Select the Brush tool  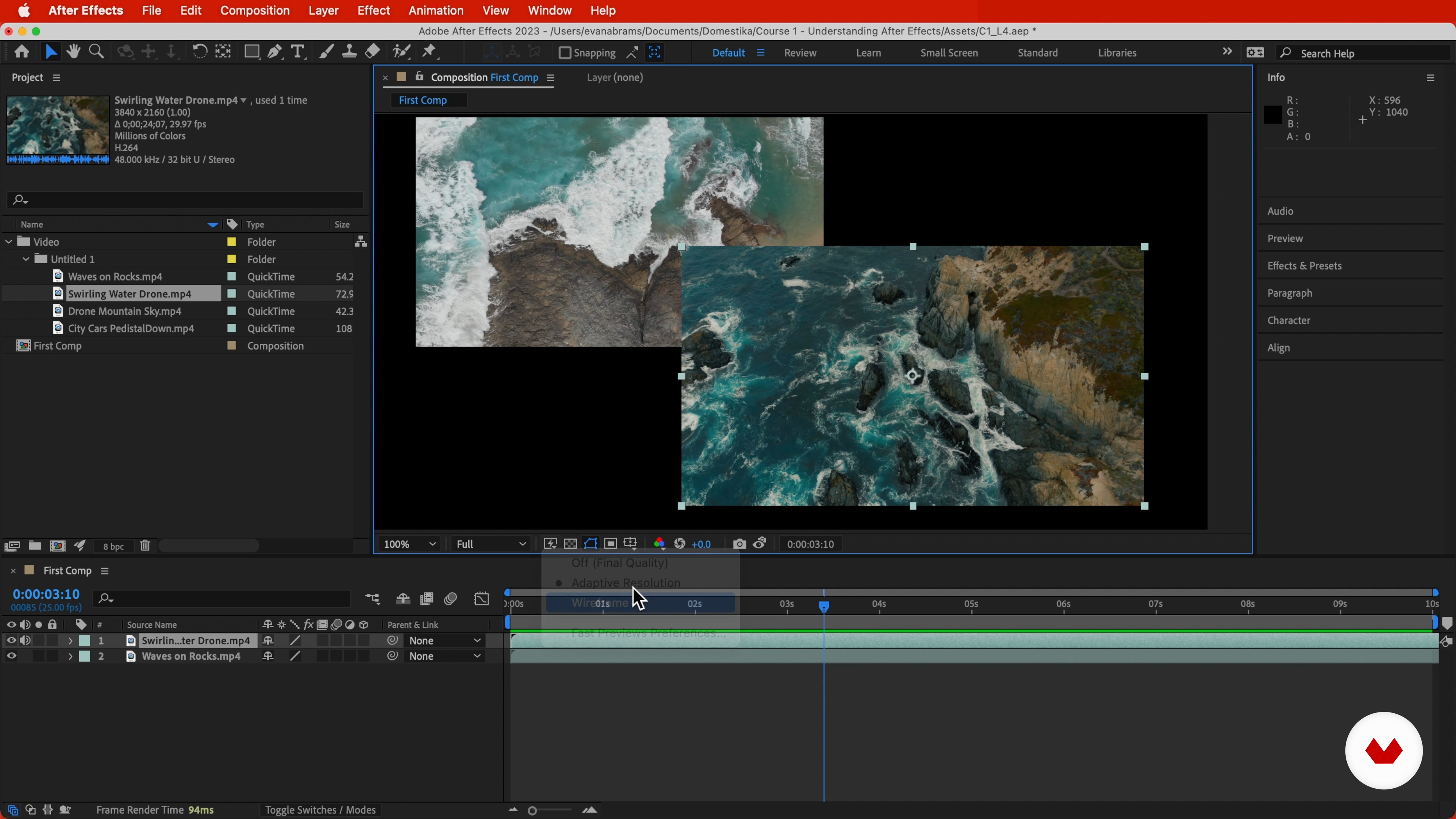326,52
